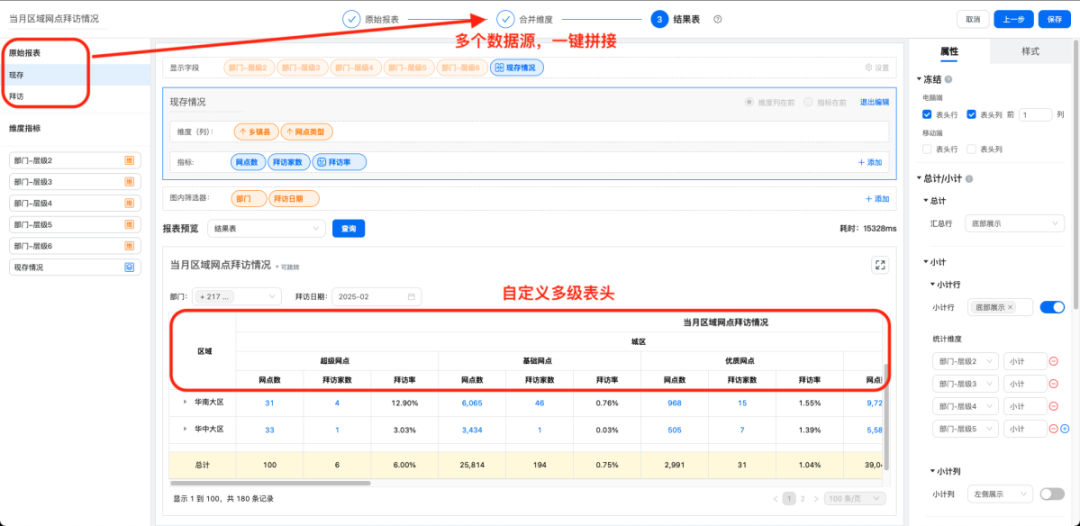This screenshot has height=526, width=1080.
Task: Open the 报表预览 结果表 dropdown
Action: click(x=267, y=229)
